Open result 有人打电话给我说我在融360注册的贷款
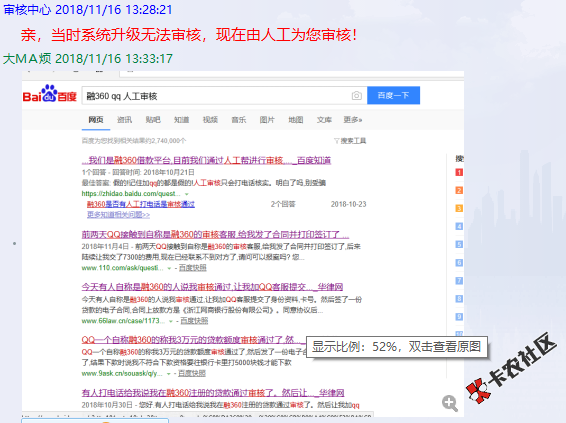The image size is (566, 423). (213, 393)
